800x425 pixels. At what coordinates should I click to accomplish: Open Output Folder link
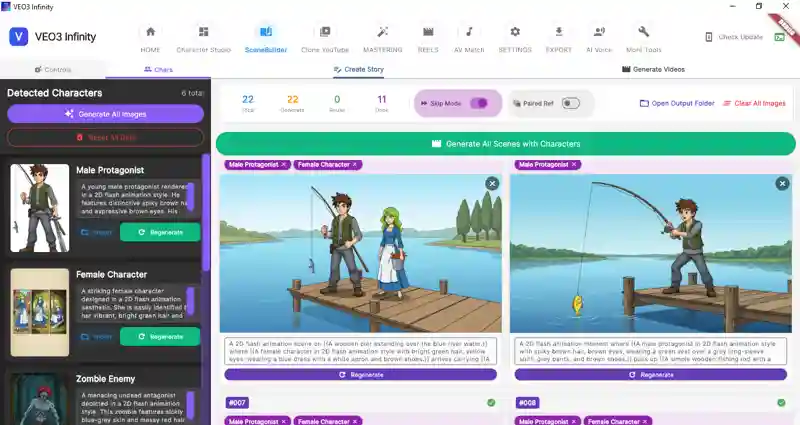pyautogui.click(x=677, y=103)
